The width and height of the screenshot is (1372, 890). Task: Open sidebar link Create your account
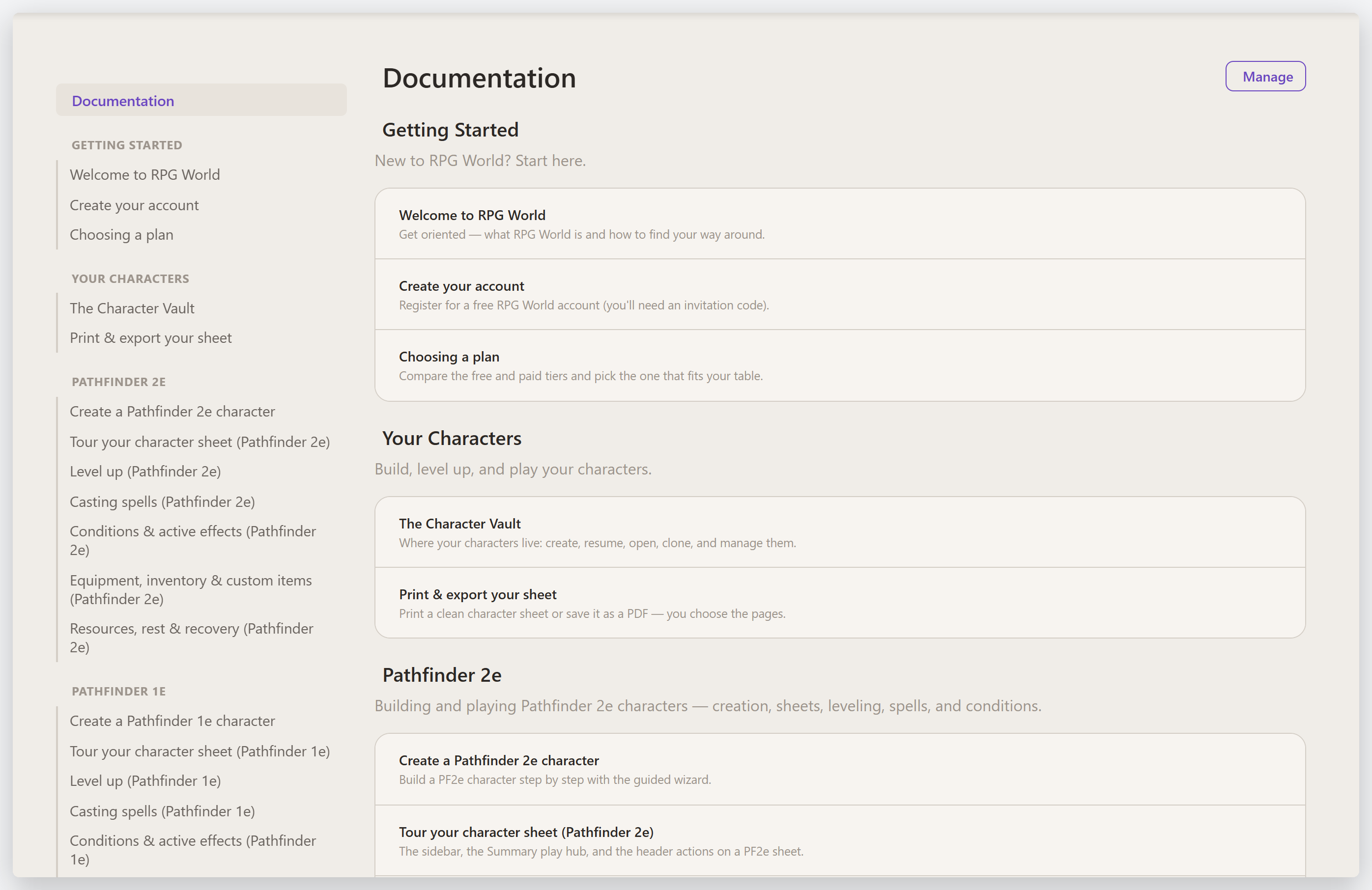pyautogui.click(x=134, y=205)
